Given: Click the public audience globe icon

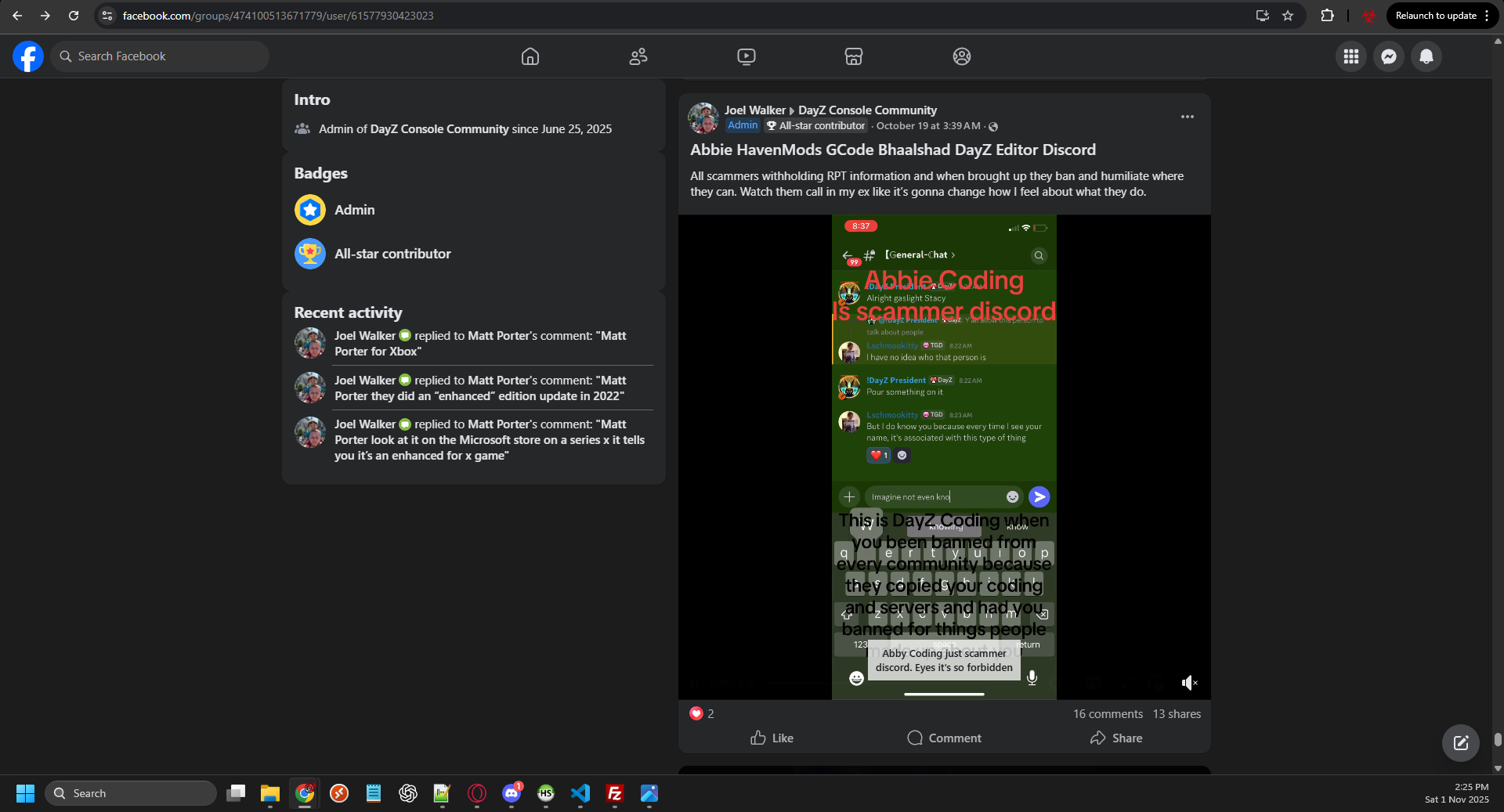Looking at the screenshot, I should coord(993,127).
